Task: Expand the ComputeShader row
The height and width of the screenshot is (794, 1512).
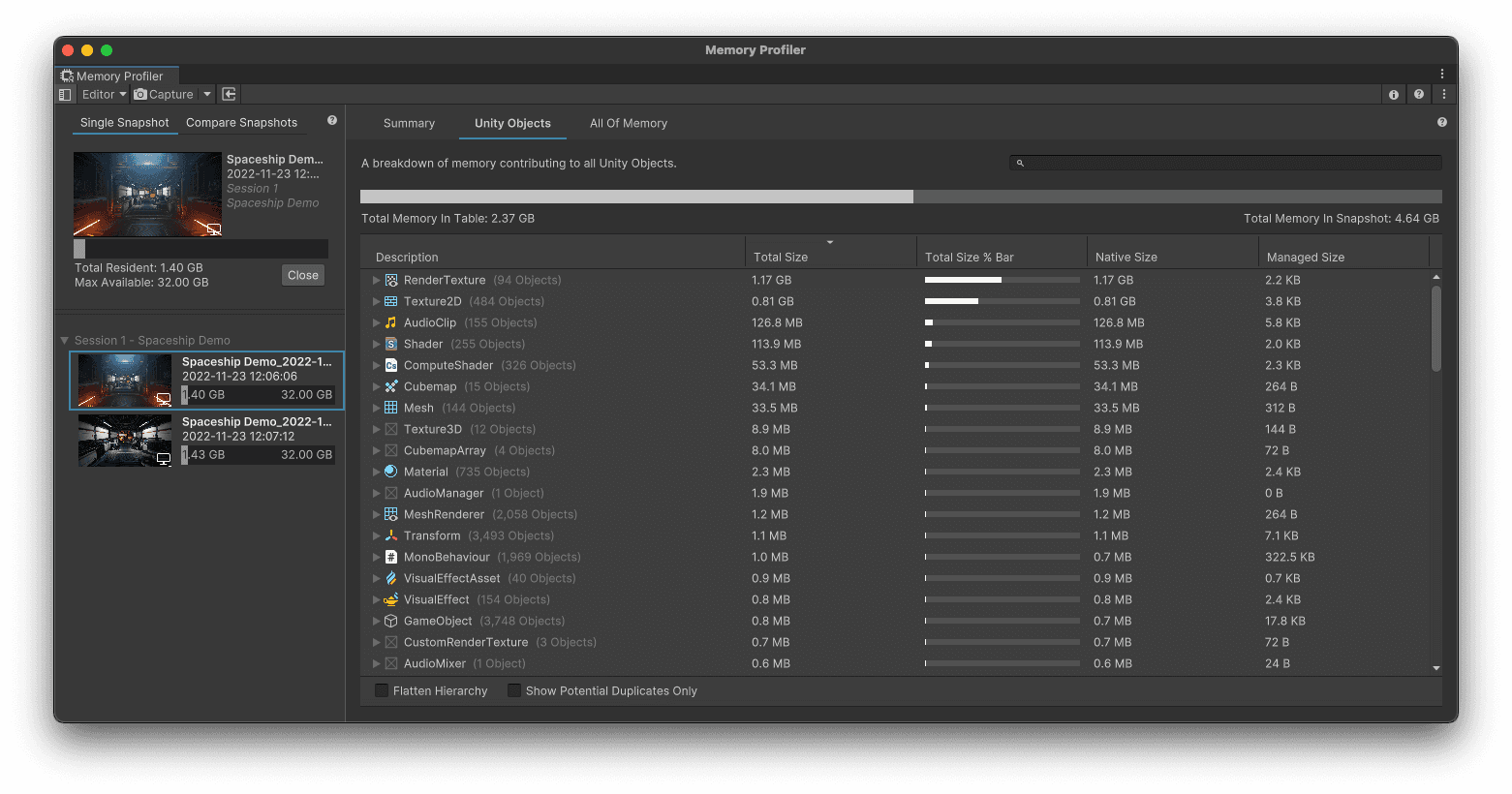Action: [376, 365]
